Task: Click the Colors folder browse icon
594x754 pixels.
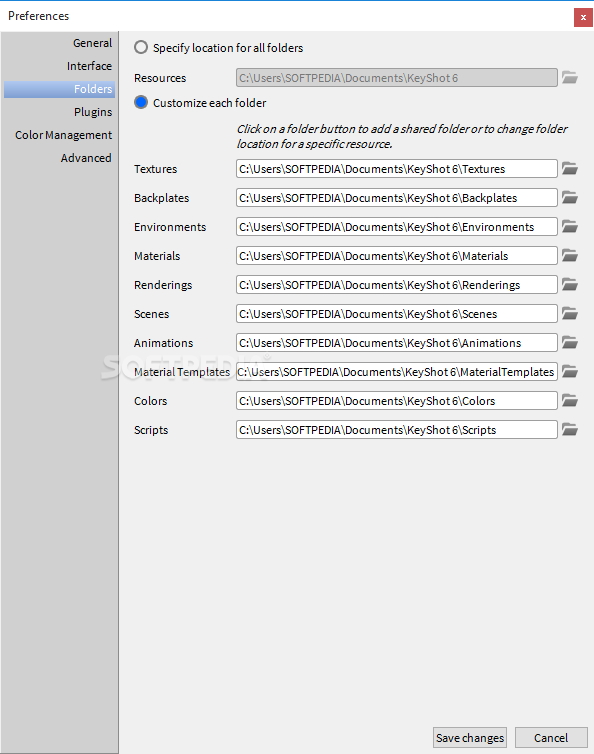Action: (569, 401)
